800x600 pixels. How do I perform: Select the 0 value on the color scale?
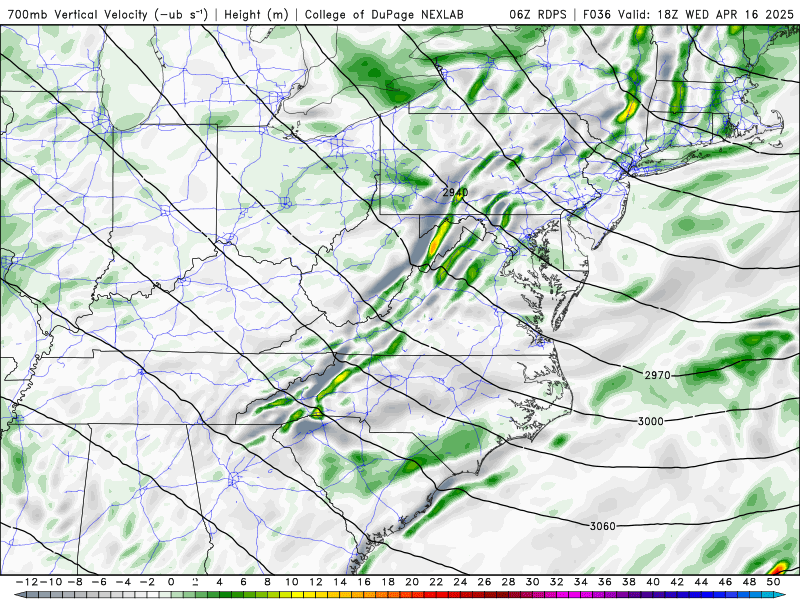click(x=171, y=582)
